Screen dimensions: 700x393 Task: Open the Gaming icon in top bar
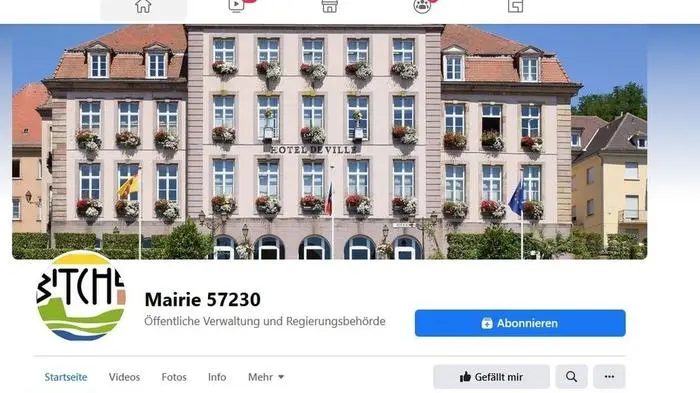coord(515,6)
